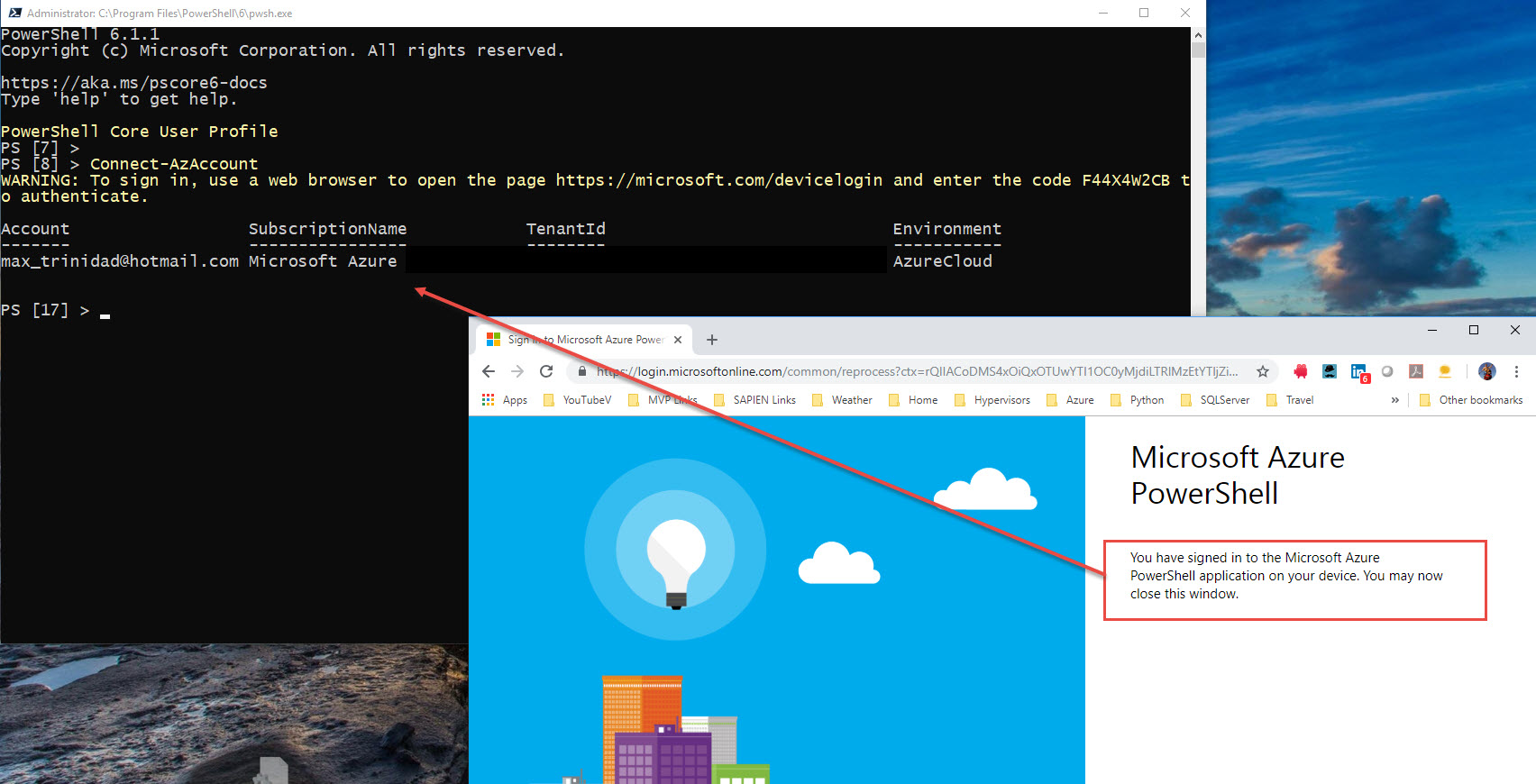Reload the Microsoft login page
1536x784 pixels.
(546, 371)
